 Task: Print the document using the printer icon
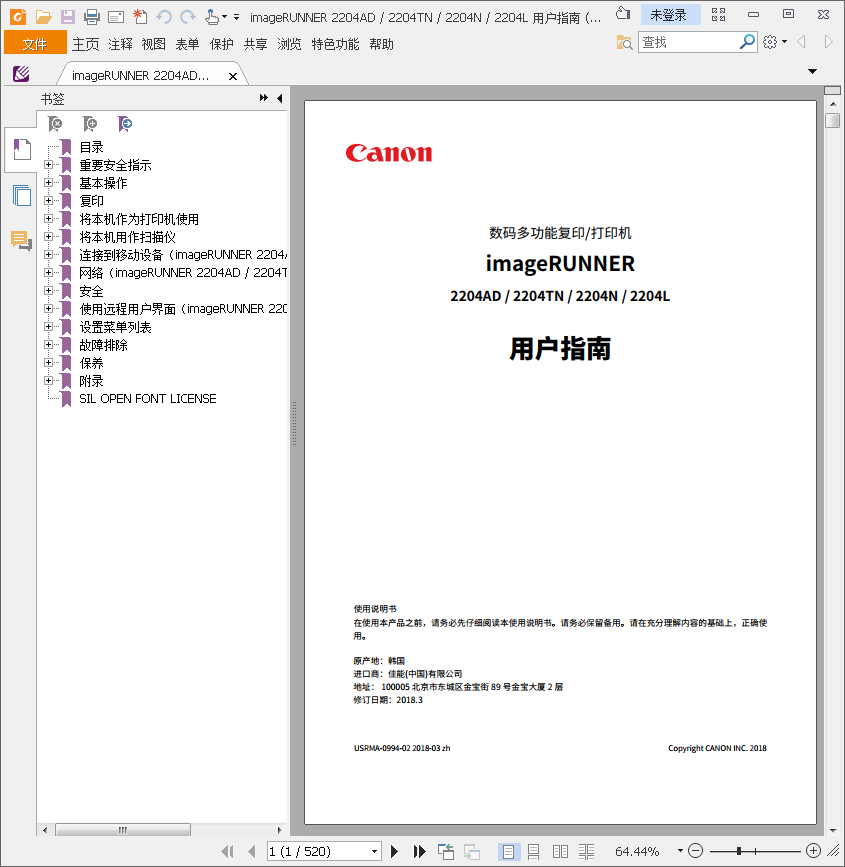tap(92, 17)
